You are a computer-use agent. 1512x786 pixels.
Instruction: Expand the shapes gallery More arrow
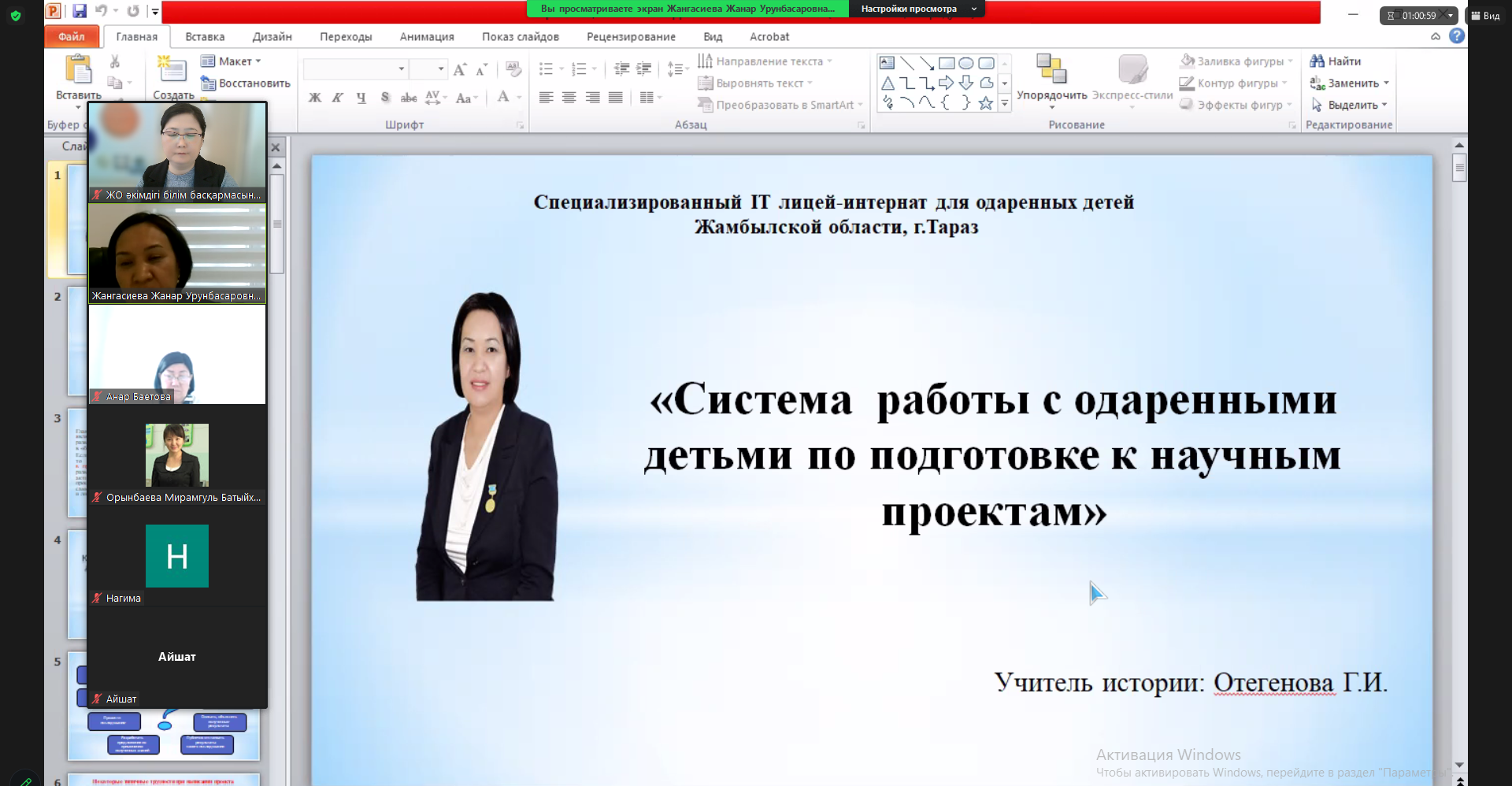click(1005, 103)
